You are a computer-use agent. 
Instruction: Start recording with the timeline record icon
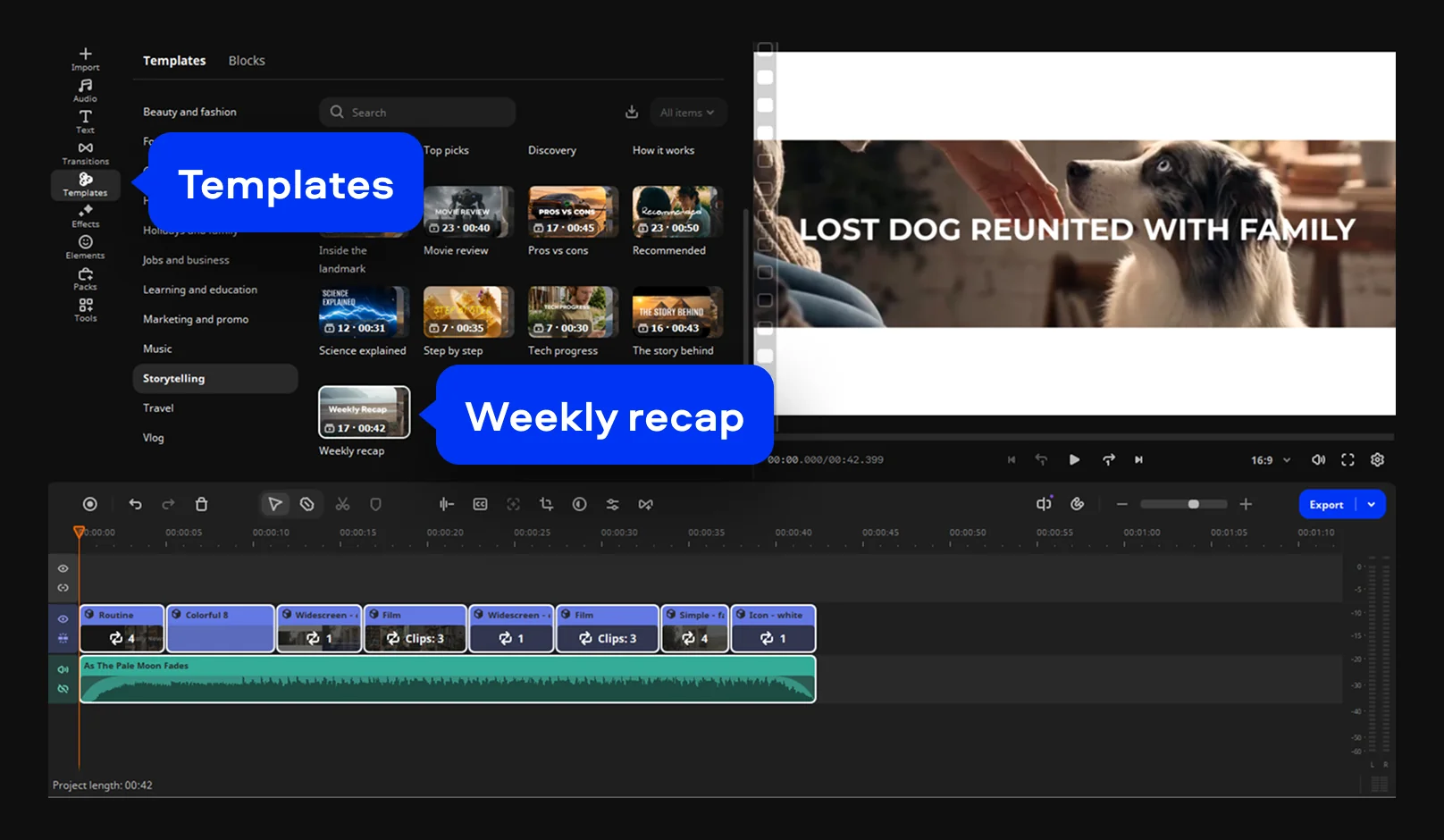point(89,504)
